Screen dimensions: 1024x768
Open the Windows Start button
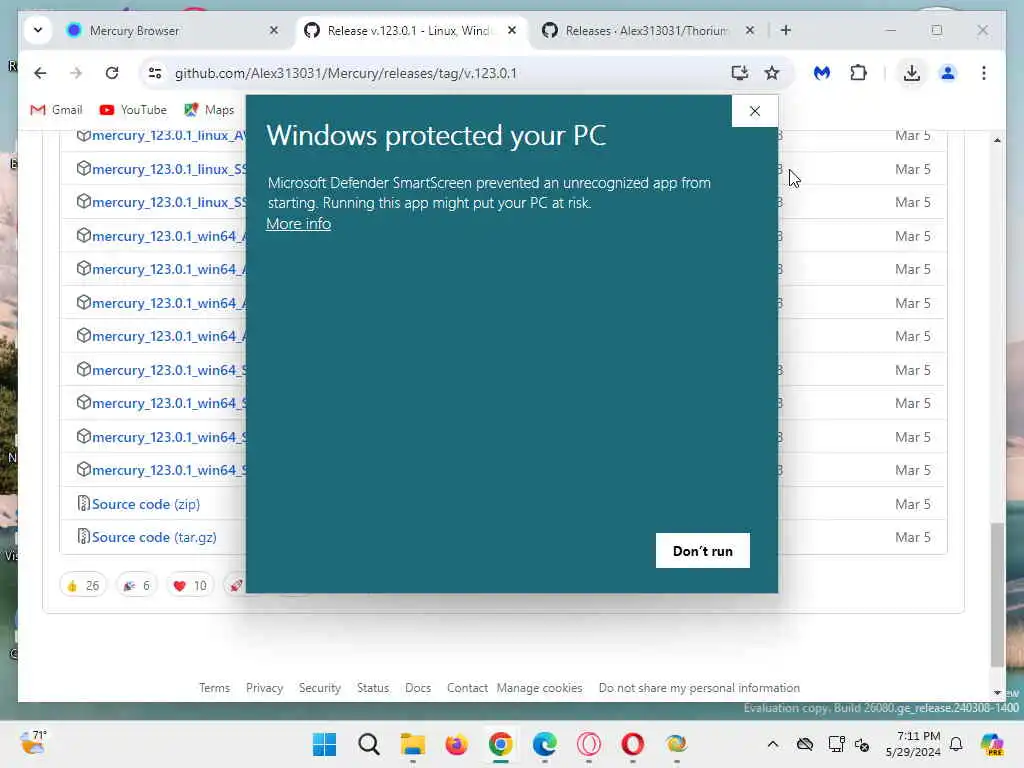pyautogui.click(x=325, y=744)
